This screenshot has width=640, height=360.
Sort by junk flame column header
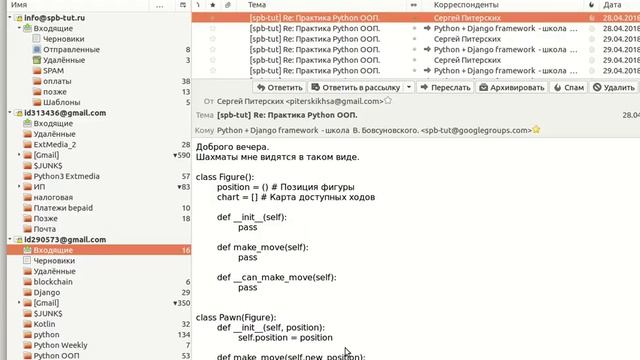[591, 5]
